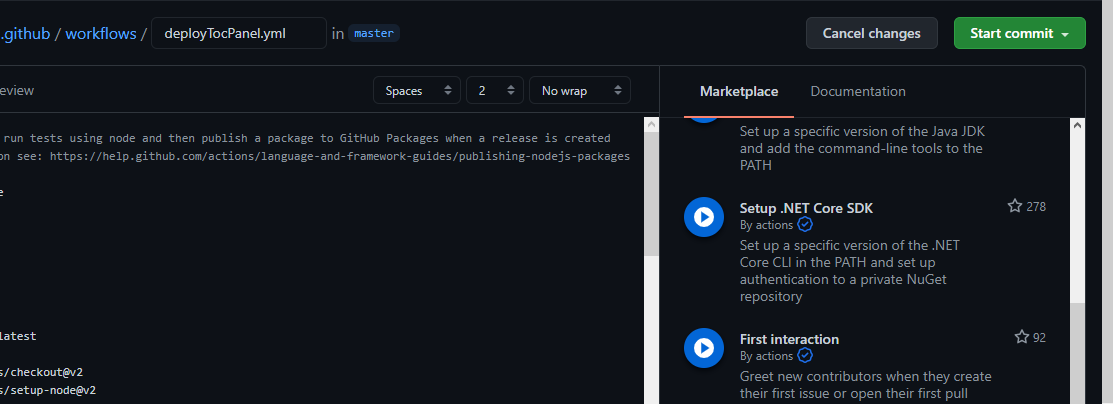Open the First interaction title link
1113x404 pixels.
[789, 339]
